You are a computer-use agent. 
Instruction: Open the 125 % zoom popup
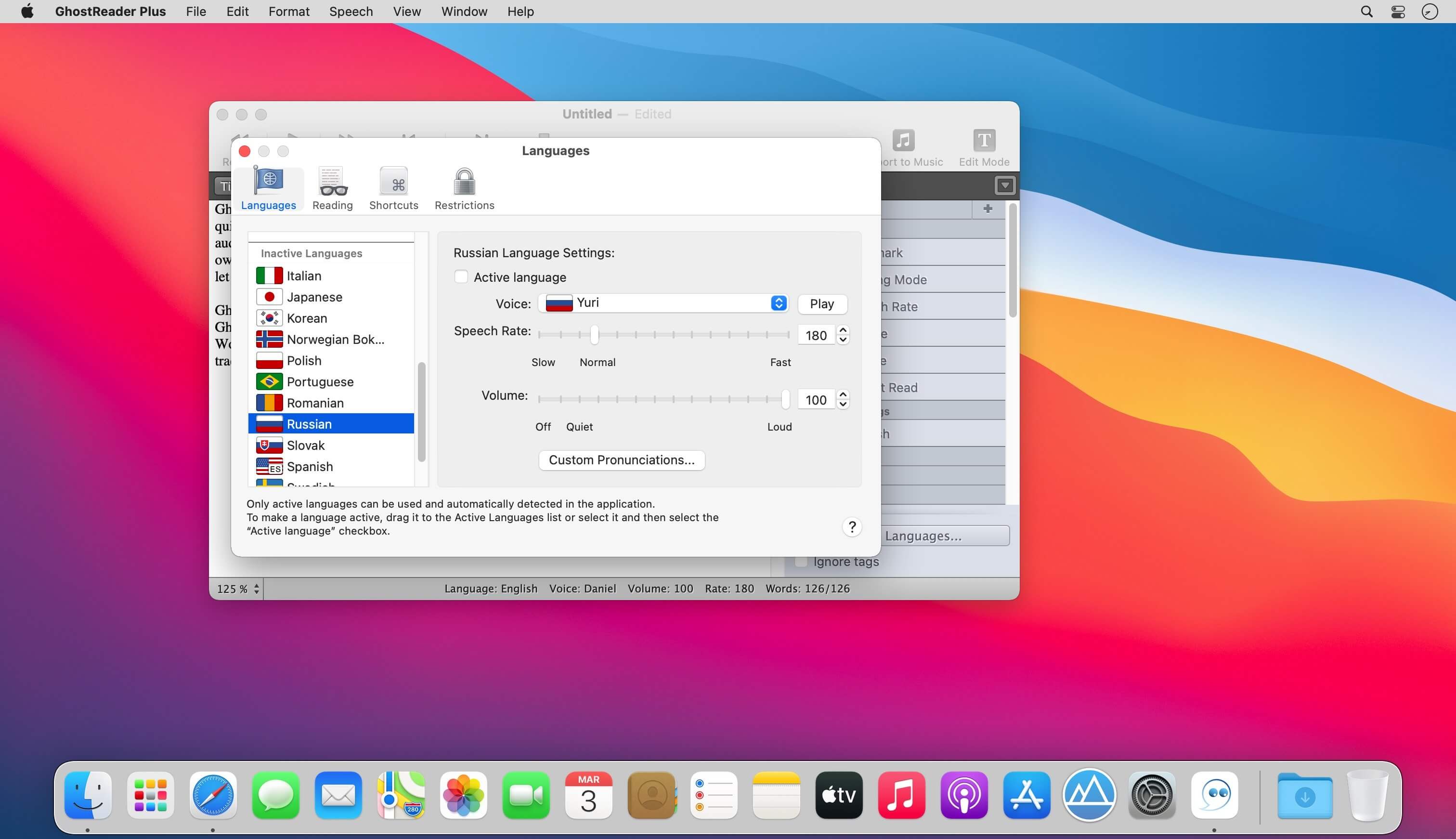pos(238,589)
